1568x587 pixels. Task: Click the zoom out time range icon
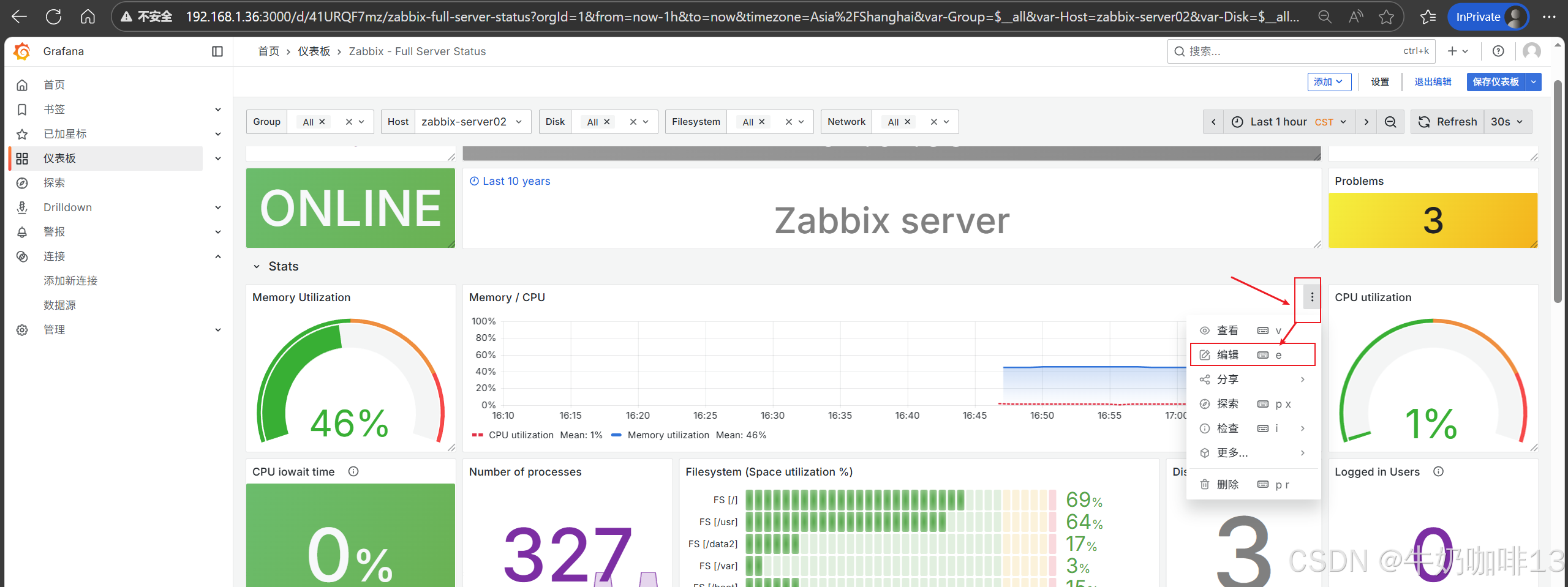(x=1390, y=122)
